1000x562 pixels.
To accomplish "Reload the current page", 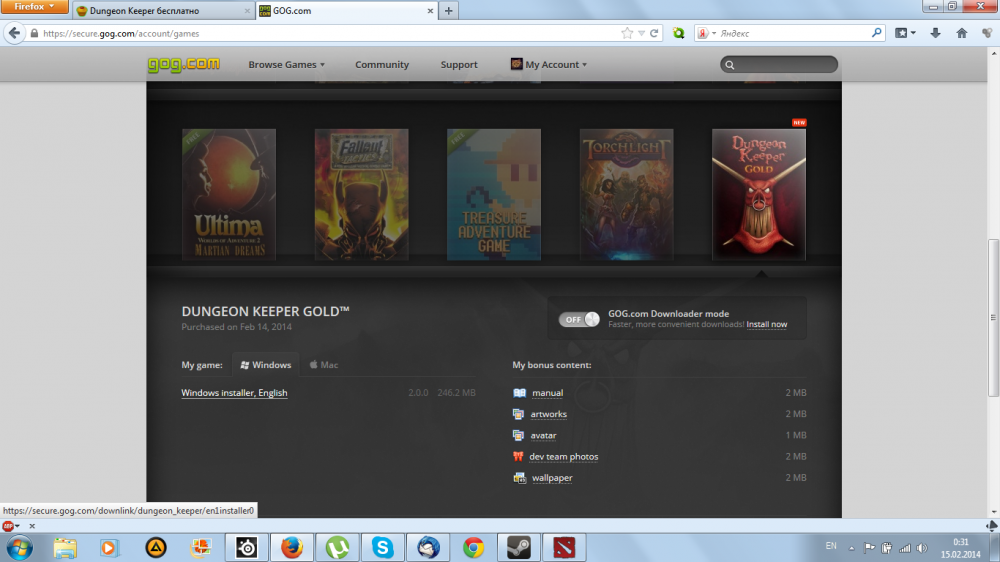I will click(x=654, y=33).
